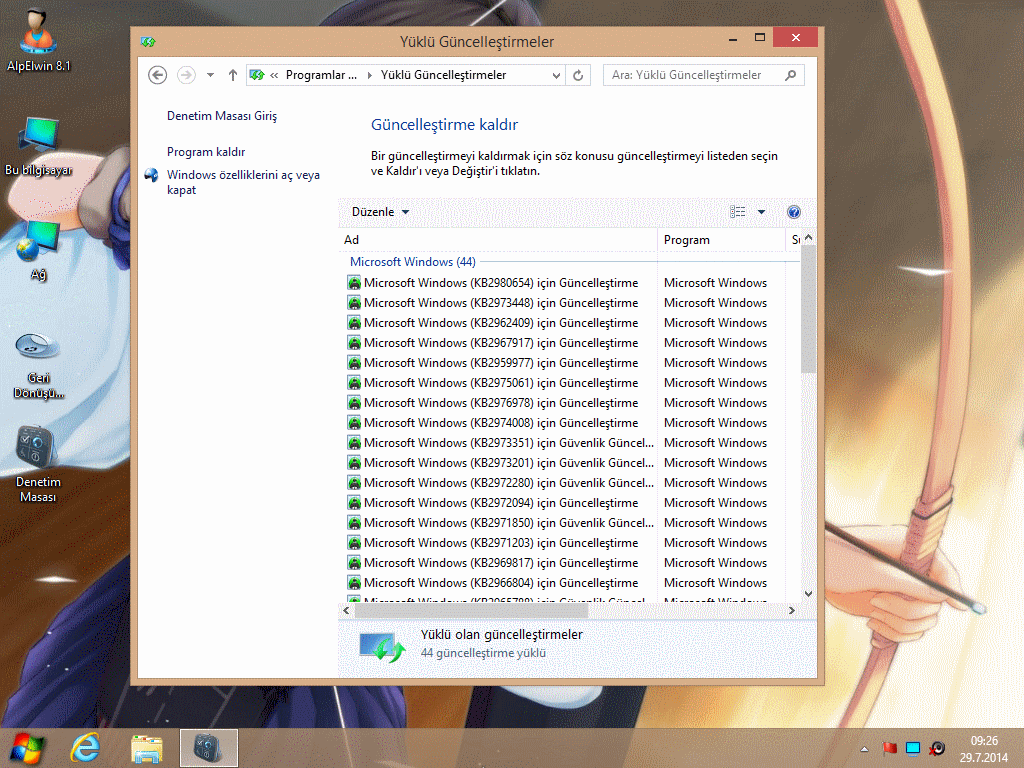Open Windows özelliklerini aç veya kapat
The width and height of the screenshot is (1024, 768).
(x=243, y=182)
